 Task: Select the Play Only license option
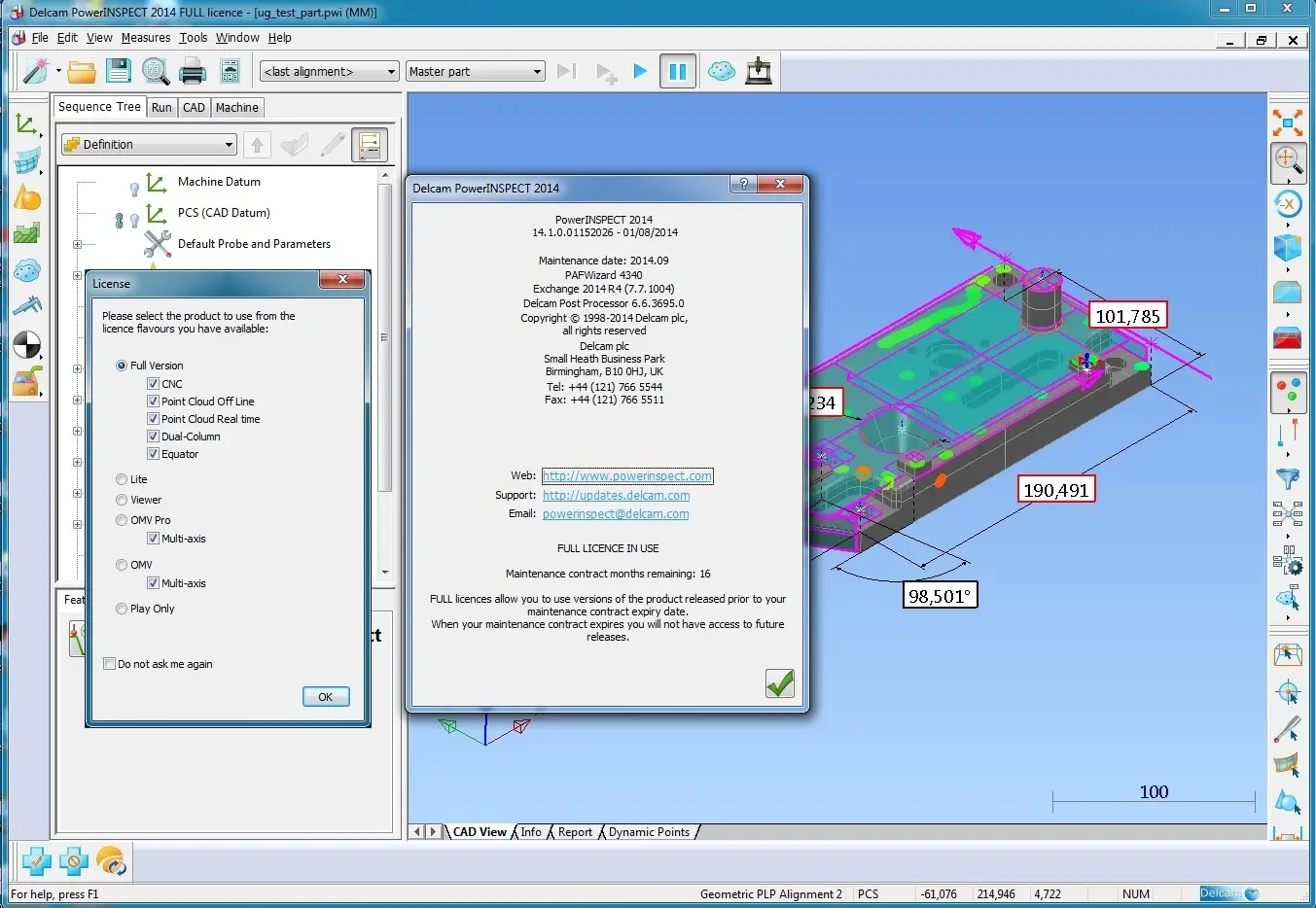(x=122, y=609)
